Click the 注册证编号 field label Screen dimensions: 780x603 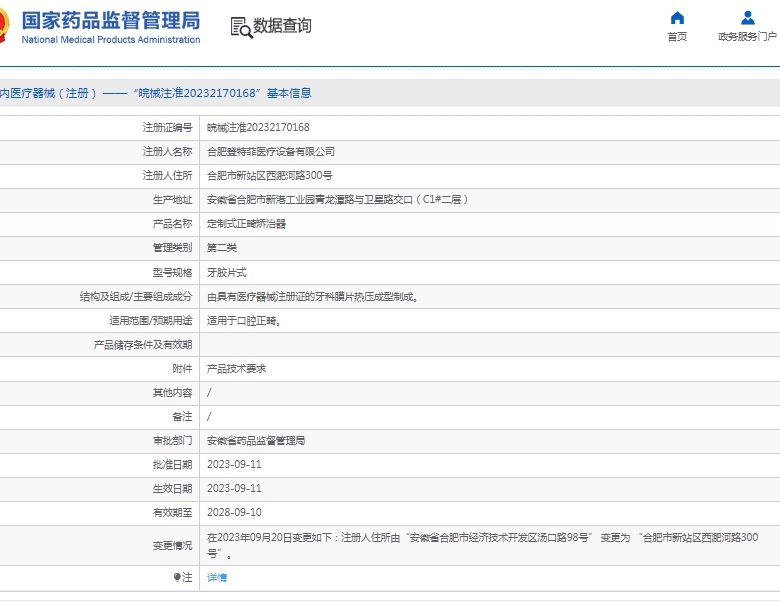point(167,127)
